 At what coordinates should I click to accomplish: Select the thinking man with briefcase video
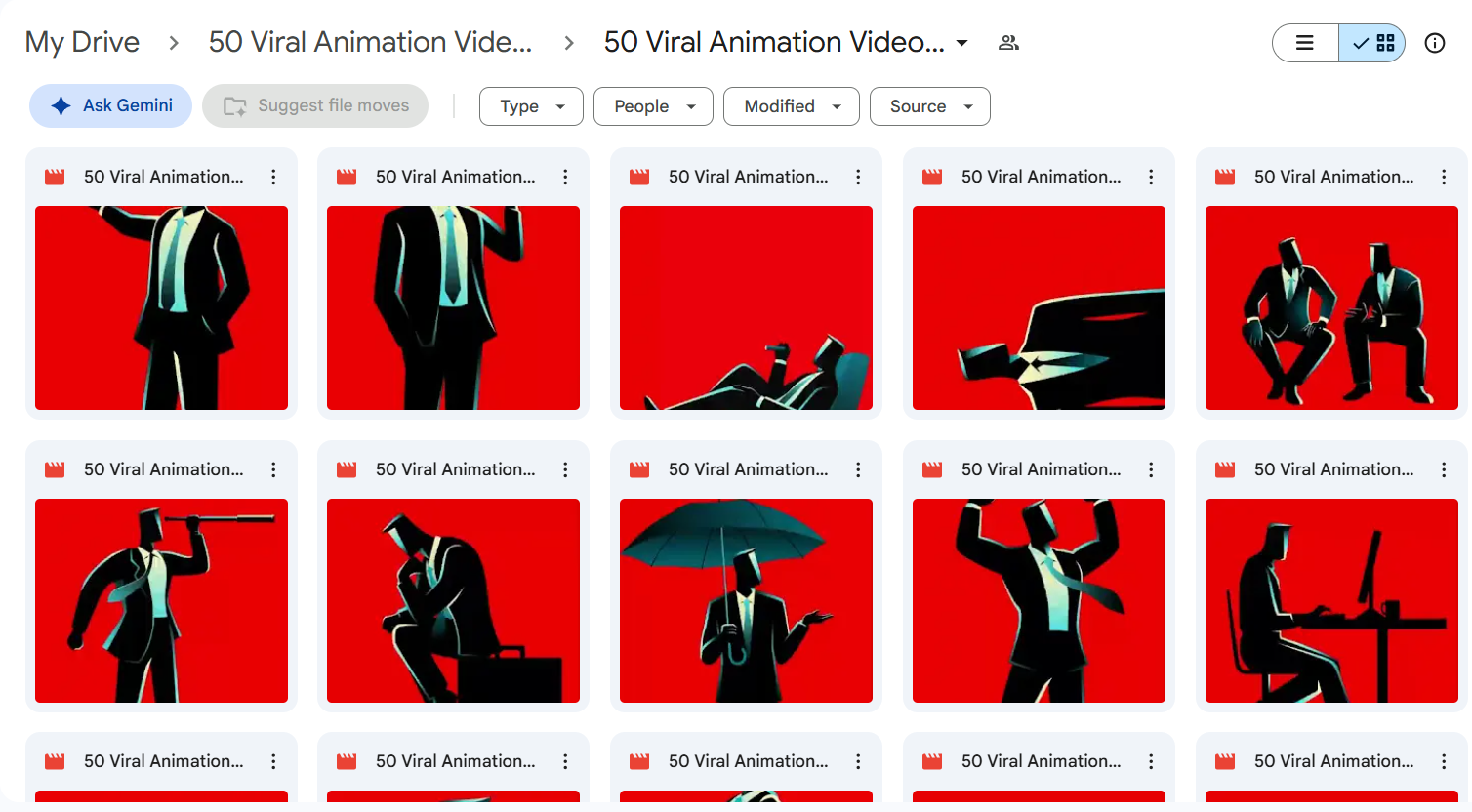(453, 600)
